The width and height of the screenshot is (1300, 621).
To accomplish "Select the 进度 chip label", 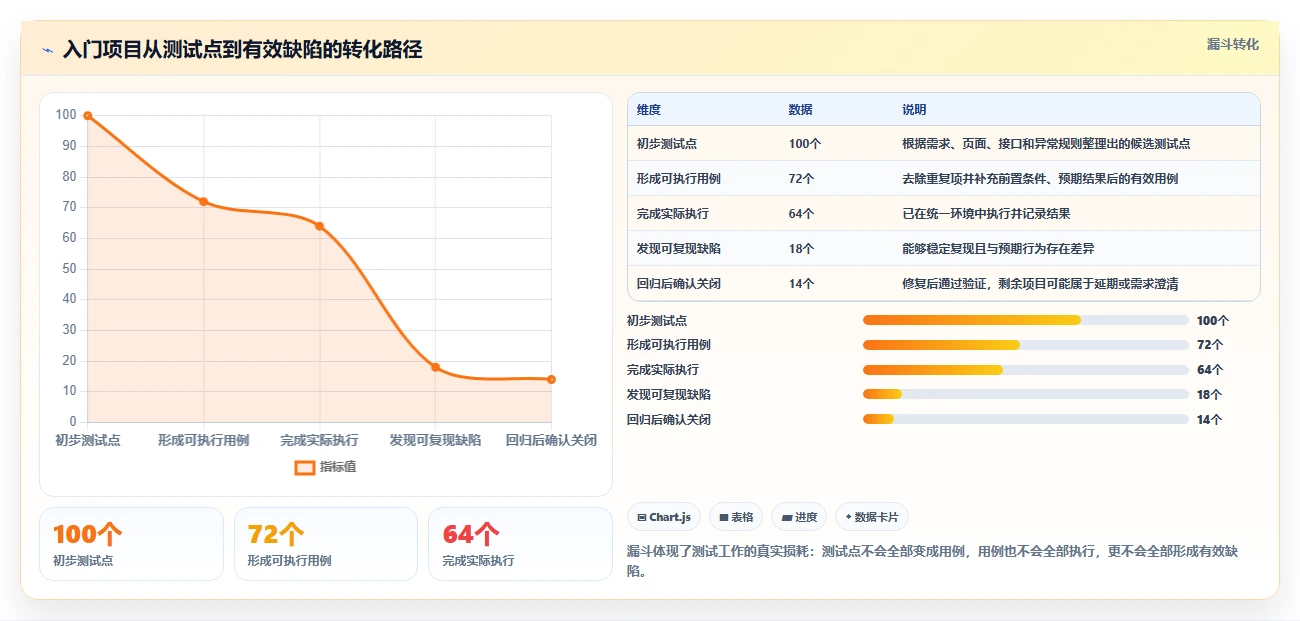I will (806, 517).
